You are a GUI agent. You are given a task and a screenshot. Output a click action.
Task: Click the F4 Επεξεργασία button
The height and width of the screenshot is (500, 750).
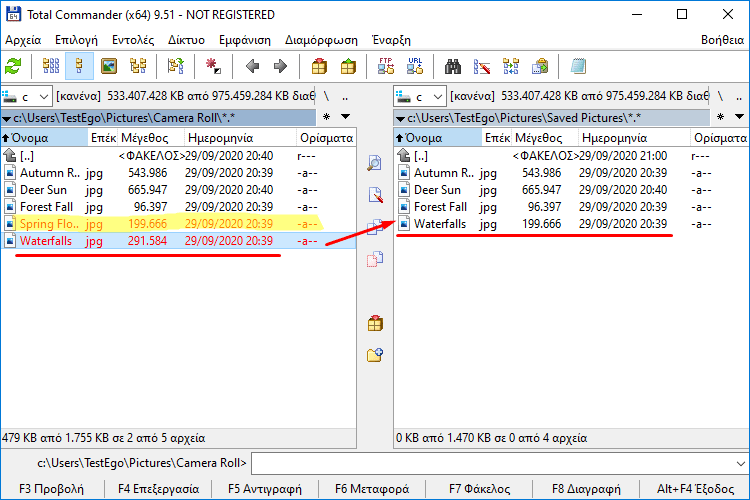coord(158,489)
